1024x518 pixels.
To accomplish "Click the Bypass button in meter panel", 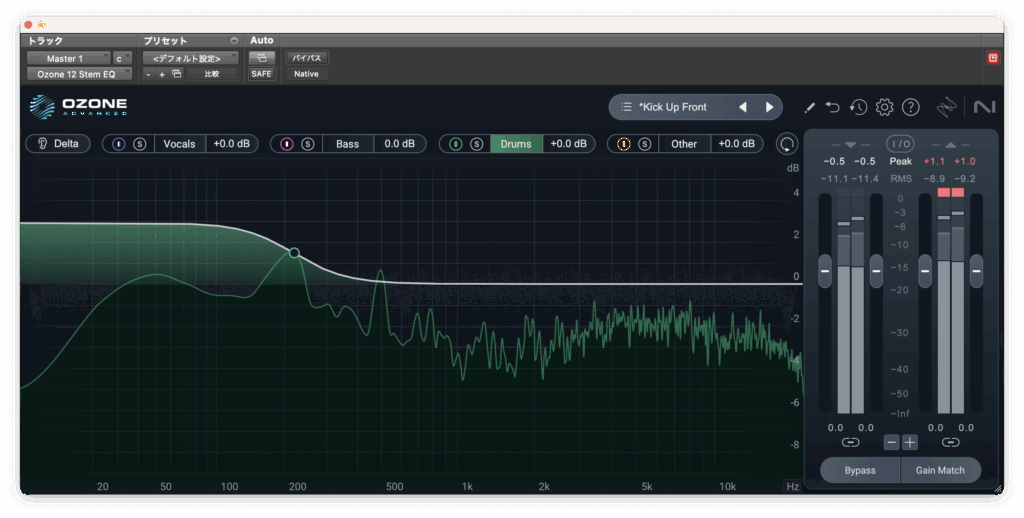I will (x=859, y=470).
